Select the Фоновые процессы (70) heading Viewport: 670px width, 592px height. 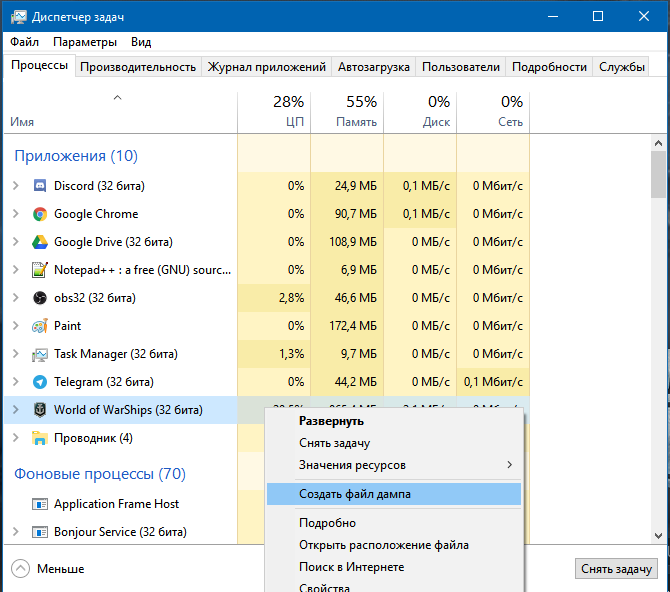(x=100, y=474)
